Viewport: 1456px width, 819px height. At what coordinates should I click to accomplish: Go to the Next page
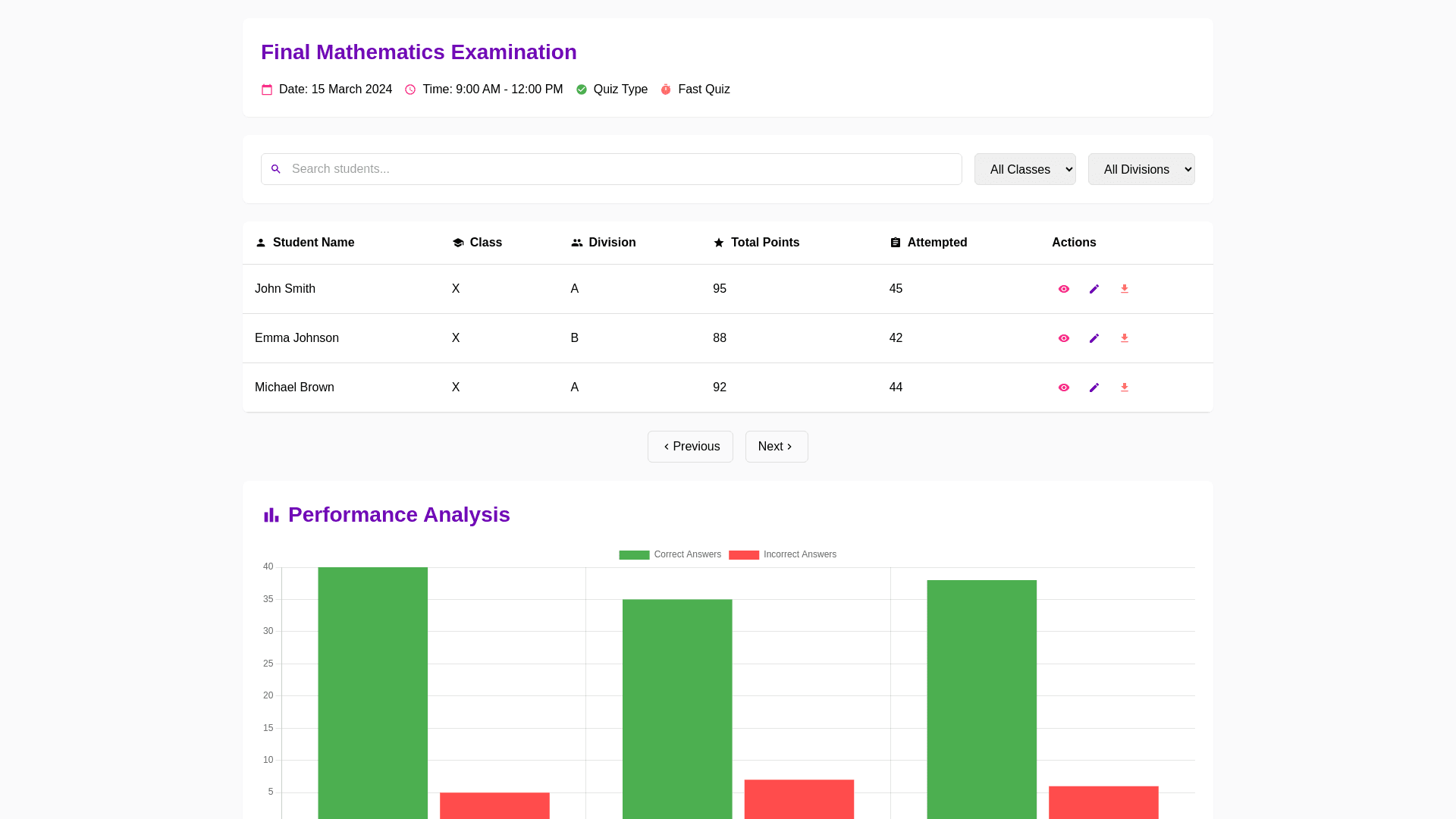click(x=776, y=447)
